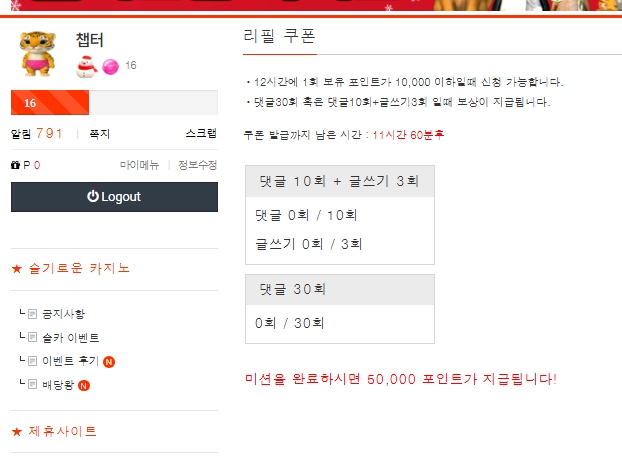Click the star icon beside 슬기로운 카지노
The image size is (622, 462).
pyautogui.click(x=16, y=269)
